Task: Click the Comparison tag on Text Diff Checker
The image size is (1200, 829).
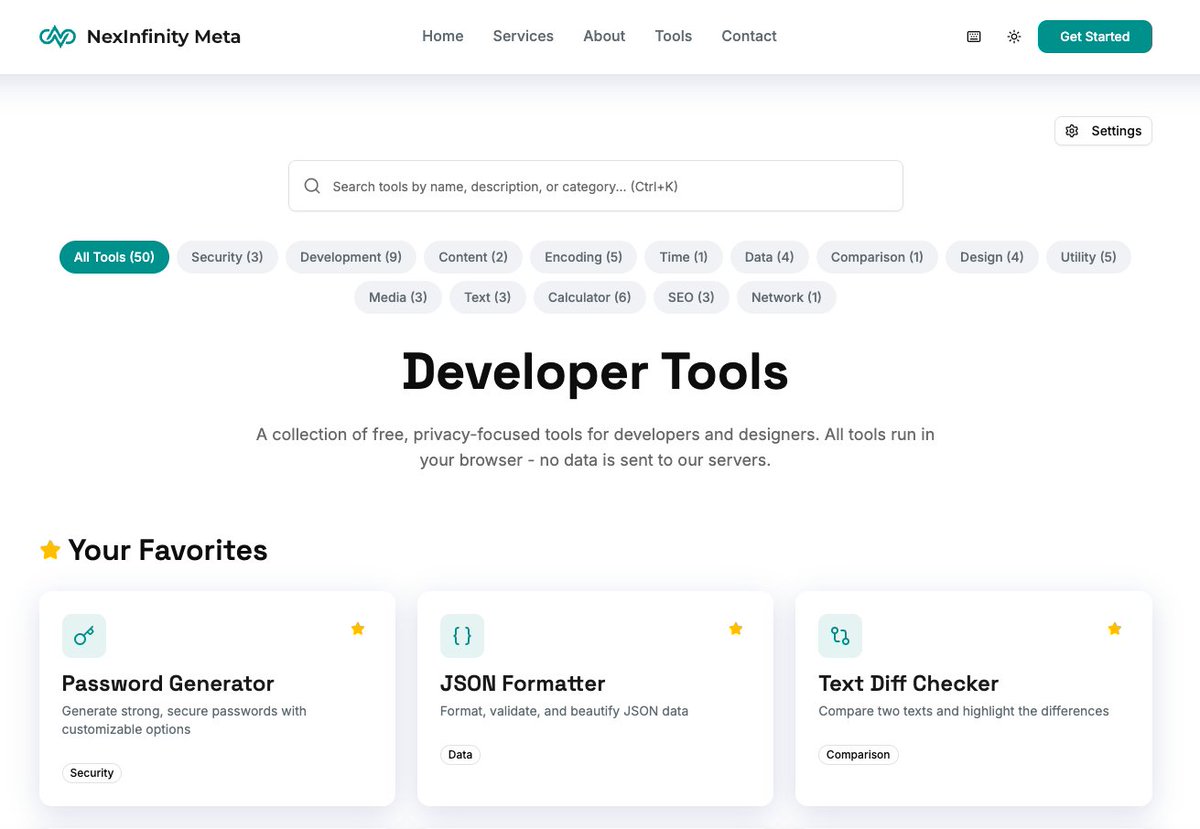Action: (x=858, y=755)
